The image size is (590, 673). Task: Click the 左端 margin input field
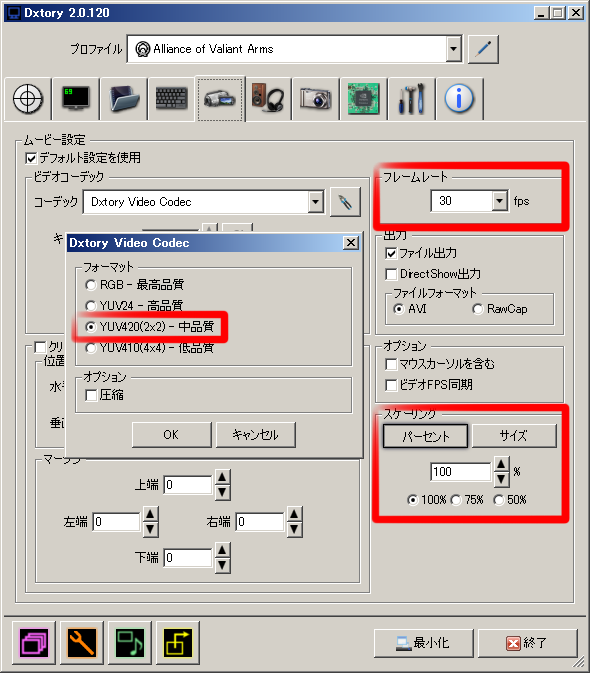click(x=116, y=522)
